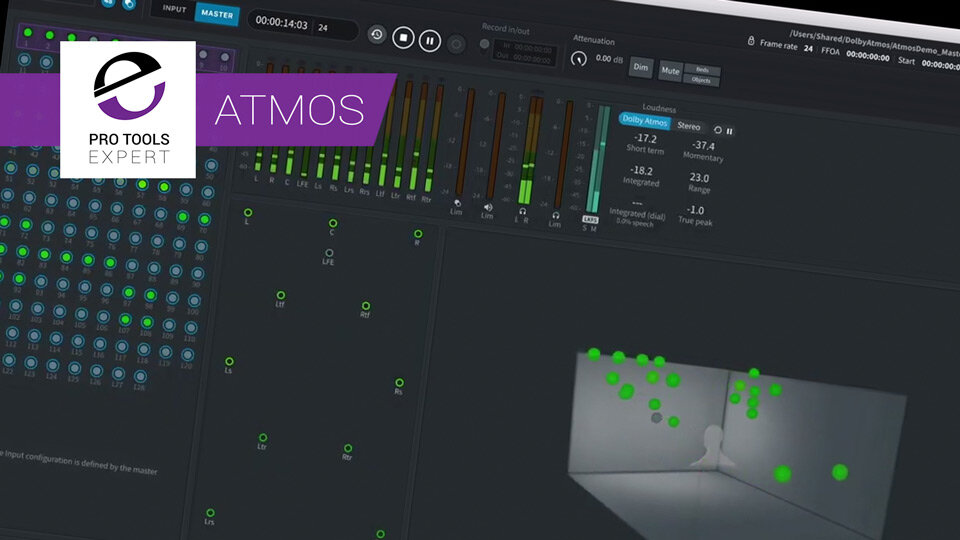960x540 pixels.
Task: Switch to the INPUT tab
Action: (174, 9)
